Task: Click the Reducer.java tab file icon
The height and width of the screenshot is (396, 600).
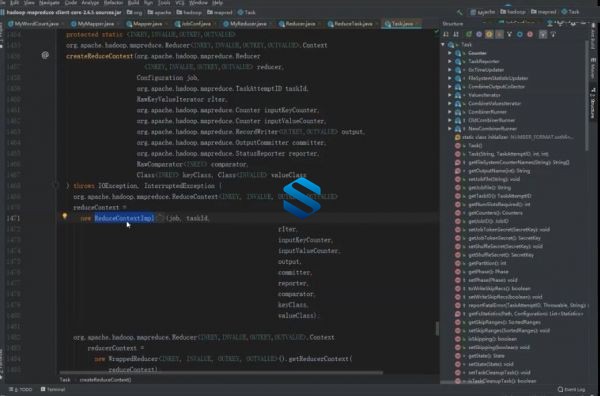Action: click(x=282, y=24)
